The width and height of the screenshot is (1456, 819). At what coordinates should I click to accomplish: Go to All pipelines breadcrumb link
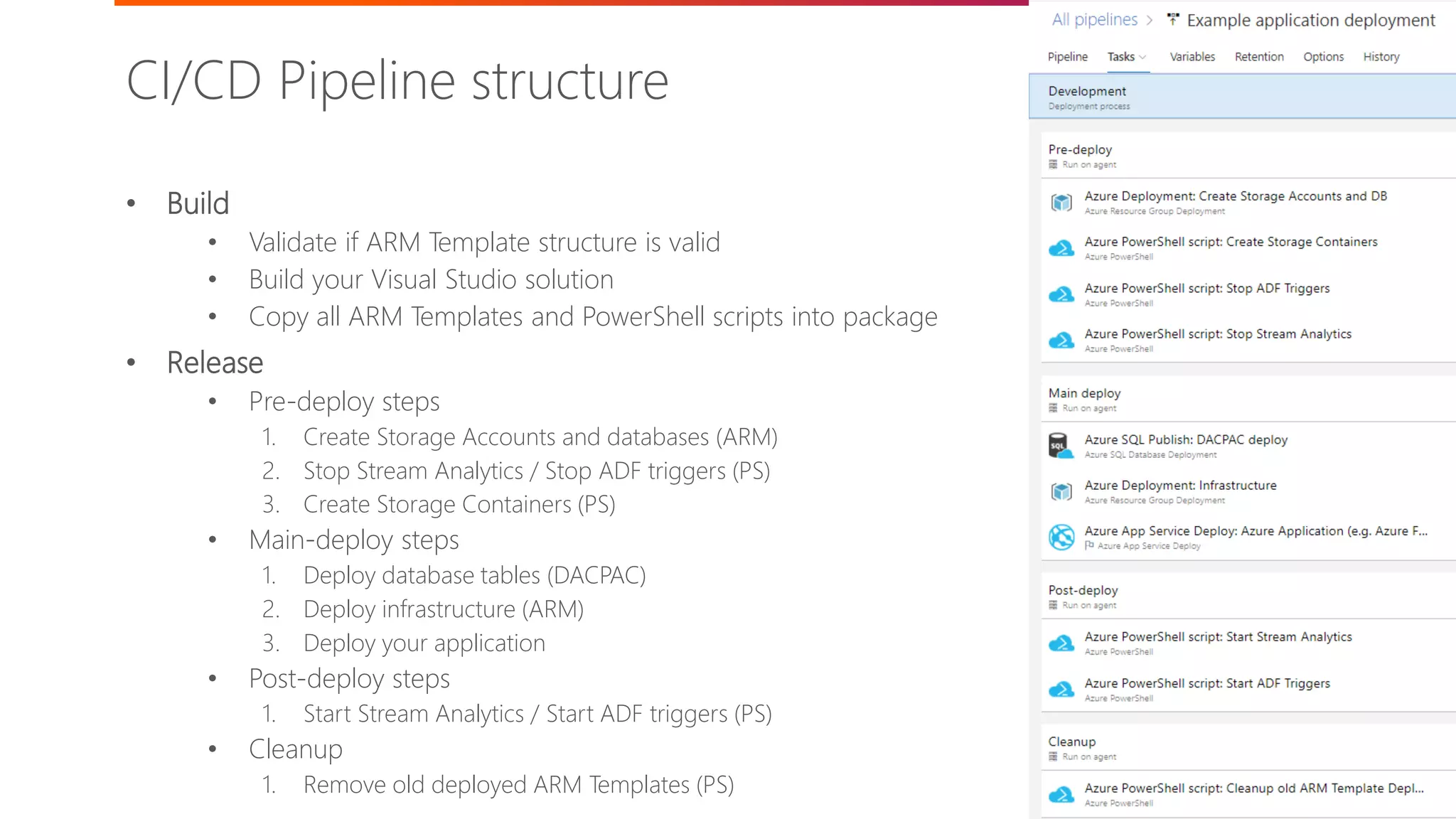(1095, 20)
